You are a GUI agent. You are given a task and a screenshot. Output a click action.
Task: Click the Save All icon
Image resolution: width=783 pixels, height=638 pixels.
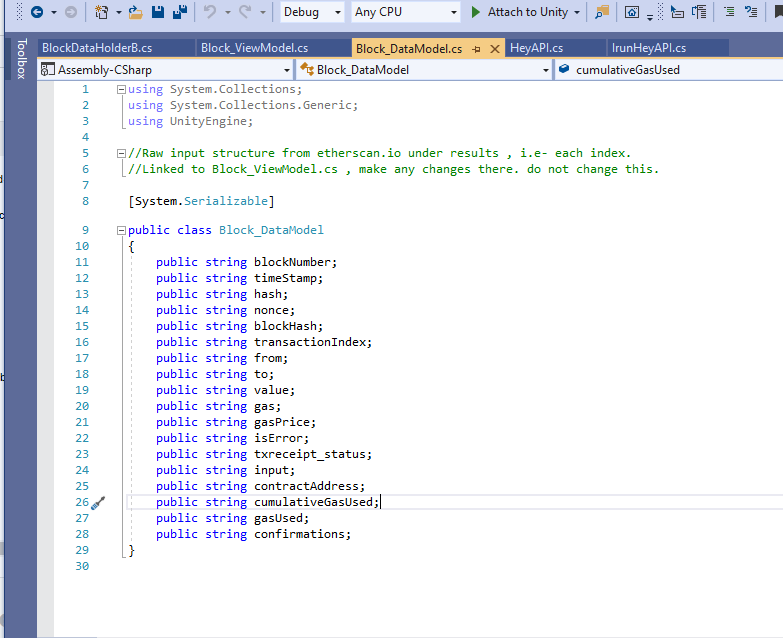178,12
